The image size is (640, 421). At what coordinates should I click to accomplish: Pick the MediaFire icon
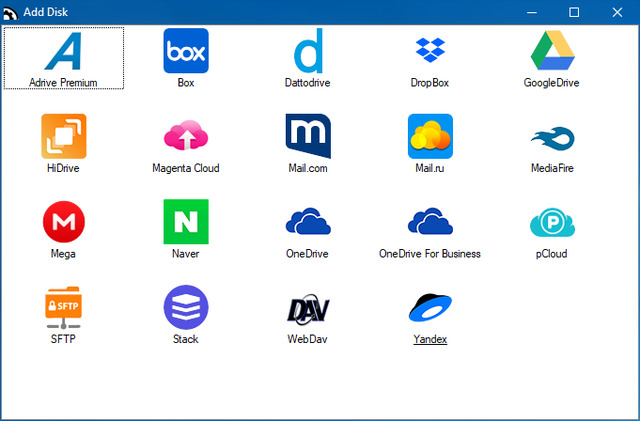(x=551, y=137)
